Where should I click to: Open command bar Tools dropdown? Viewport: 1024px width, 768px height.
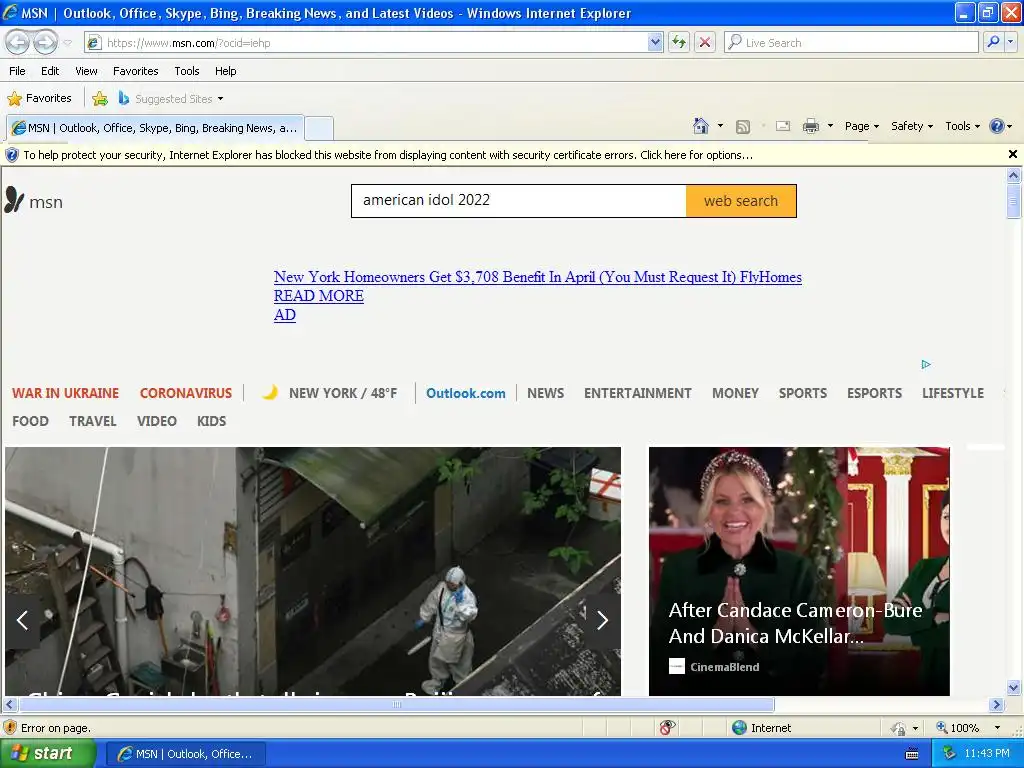pyautogui.click(x=962, y=126)
